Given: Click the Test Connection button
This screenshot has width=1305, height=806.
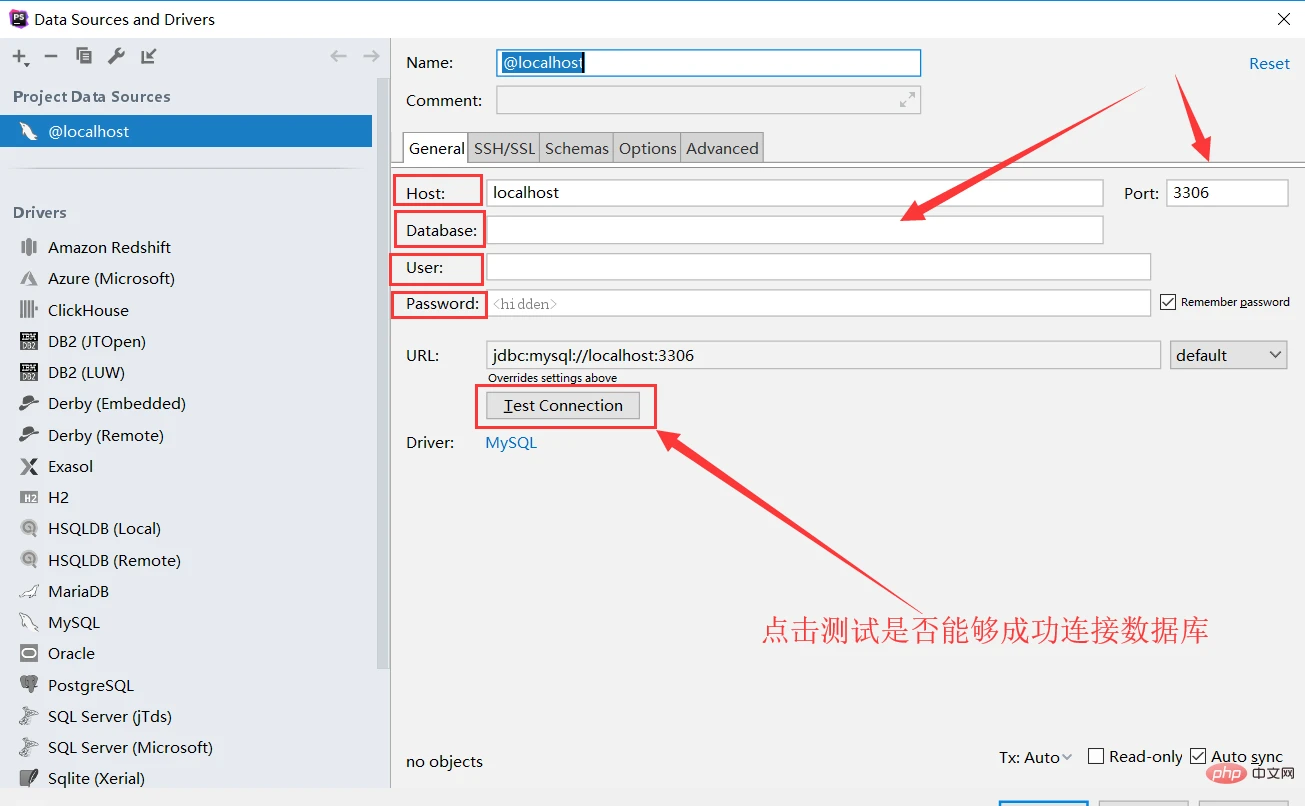Looking at the screenshot, I should pyautogui.click(x=563, y=405).
